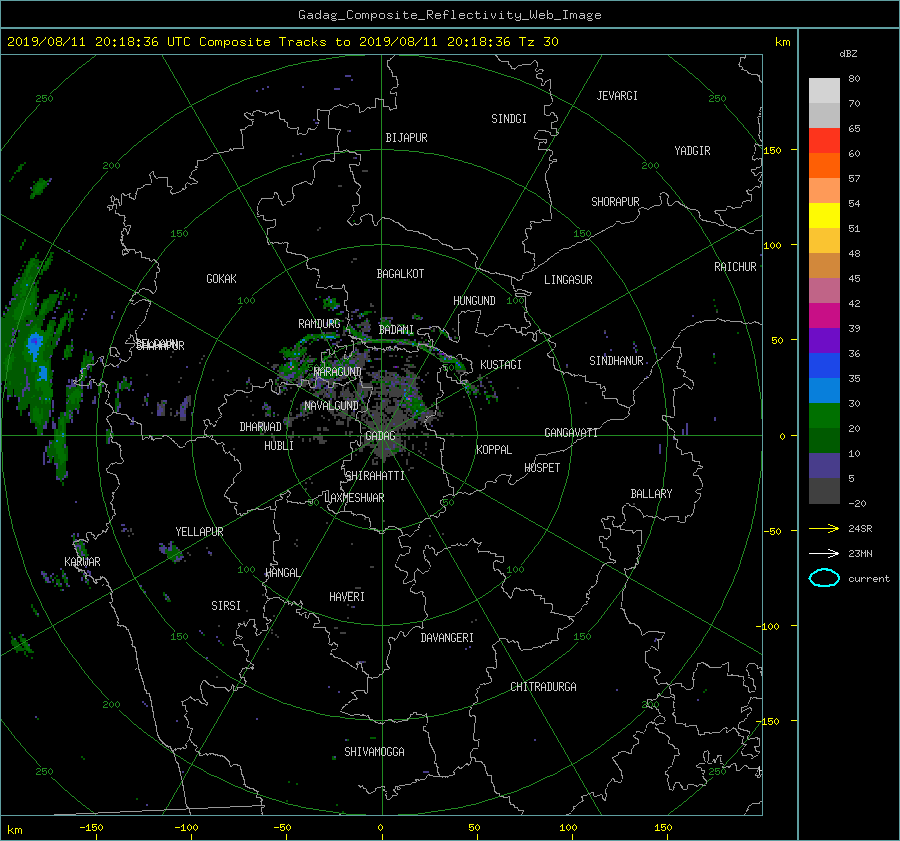Click the image title Gadag_Composite_Reflectivity_Web_Image
The height and width of the screenshot is (841, 900).
(449, 15)
